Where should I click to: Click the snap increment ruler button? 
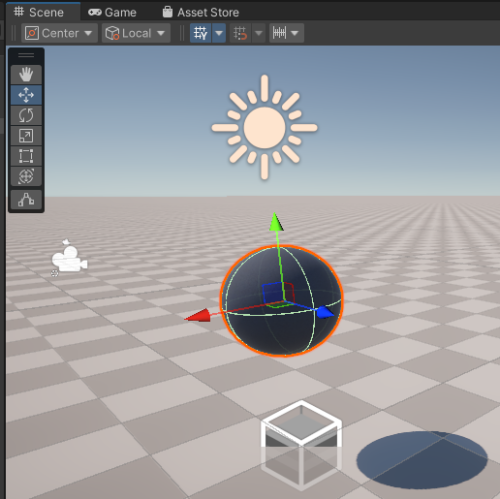tap(279, 33)
